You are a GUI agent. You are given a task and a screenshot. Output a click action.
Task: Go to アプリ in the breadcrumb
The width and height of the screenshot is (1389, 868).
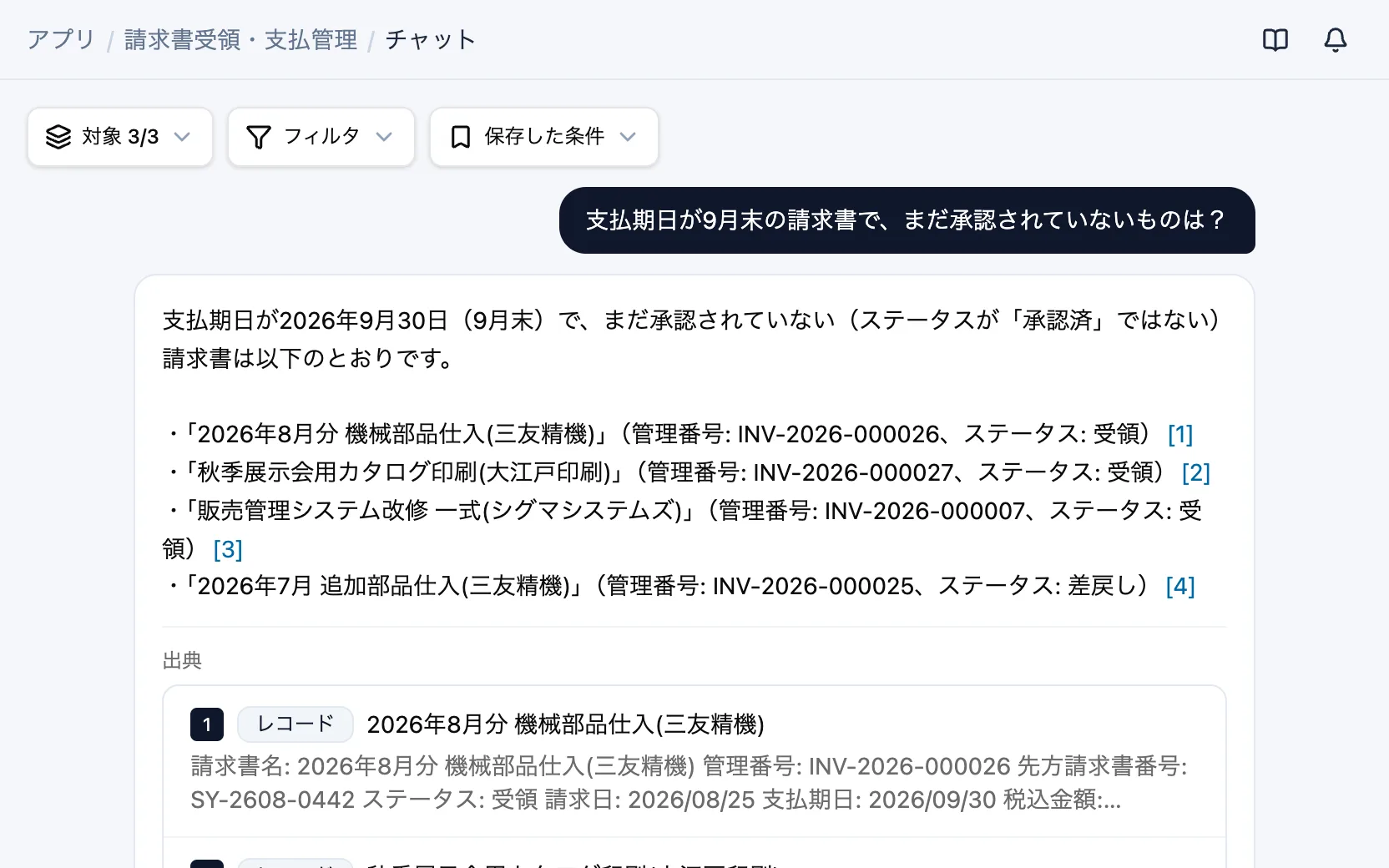coord(61,39)
